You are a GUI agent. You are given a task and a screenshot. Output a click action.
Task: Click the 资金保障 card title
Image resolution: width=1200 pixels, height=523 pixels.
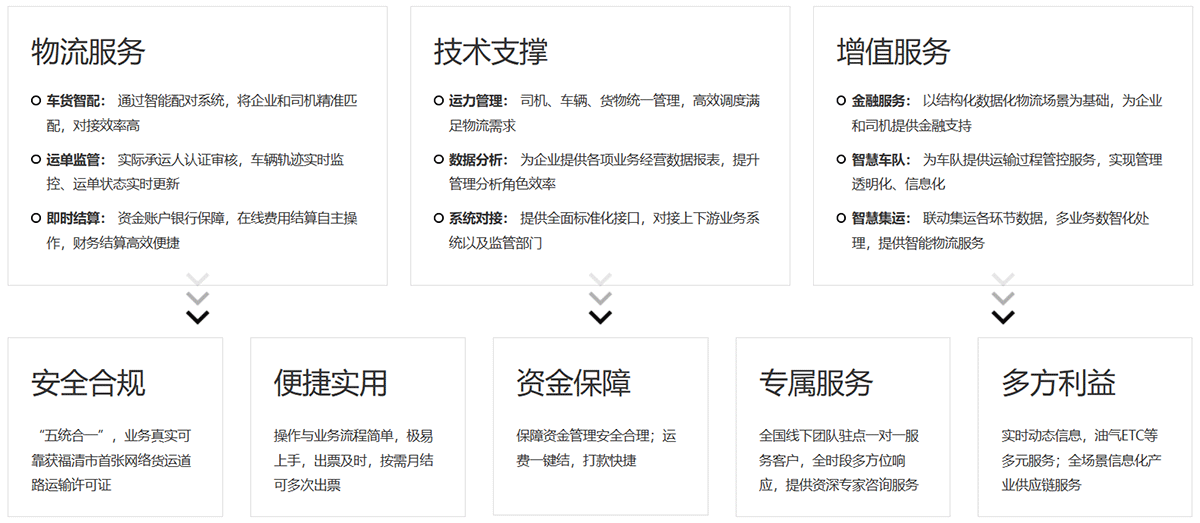[x=574, y=382]
